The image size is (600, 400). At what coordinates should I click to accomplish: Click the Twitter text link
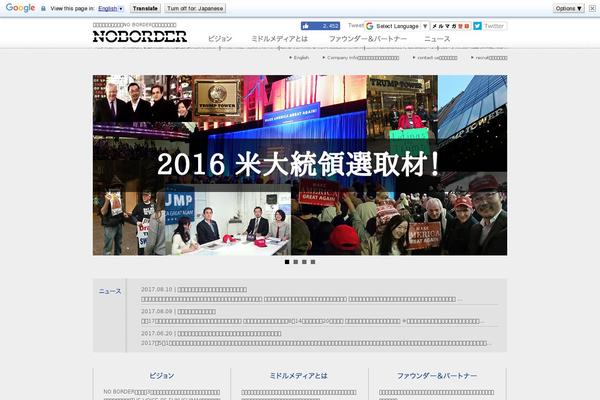(494, 26)
